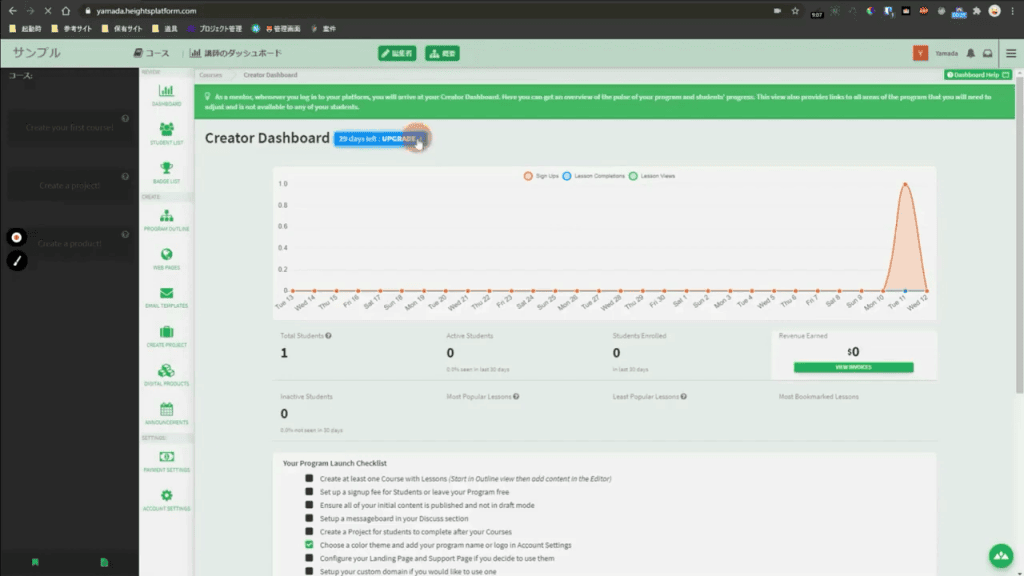Screen dimensions: 1024x576
Task: Click the Yamada user avatar
Action: click(x=920, y=54)
